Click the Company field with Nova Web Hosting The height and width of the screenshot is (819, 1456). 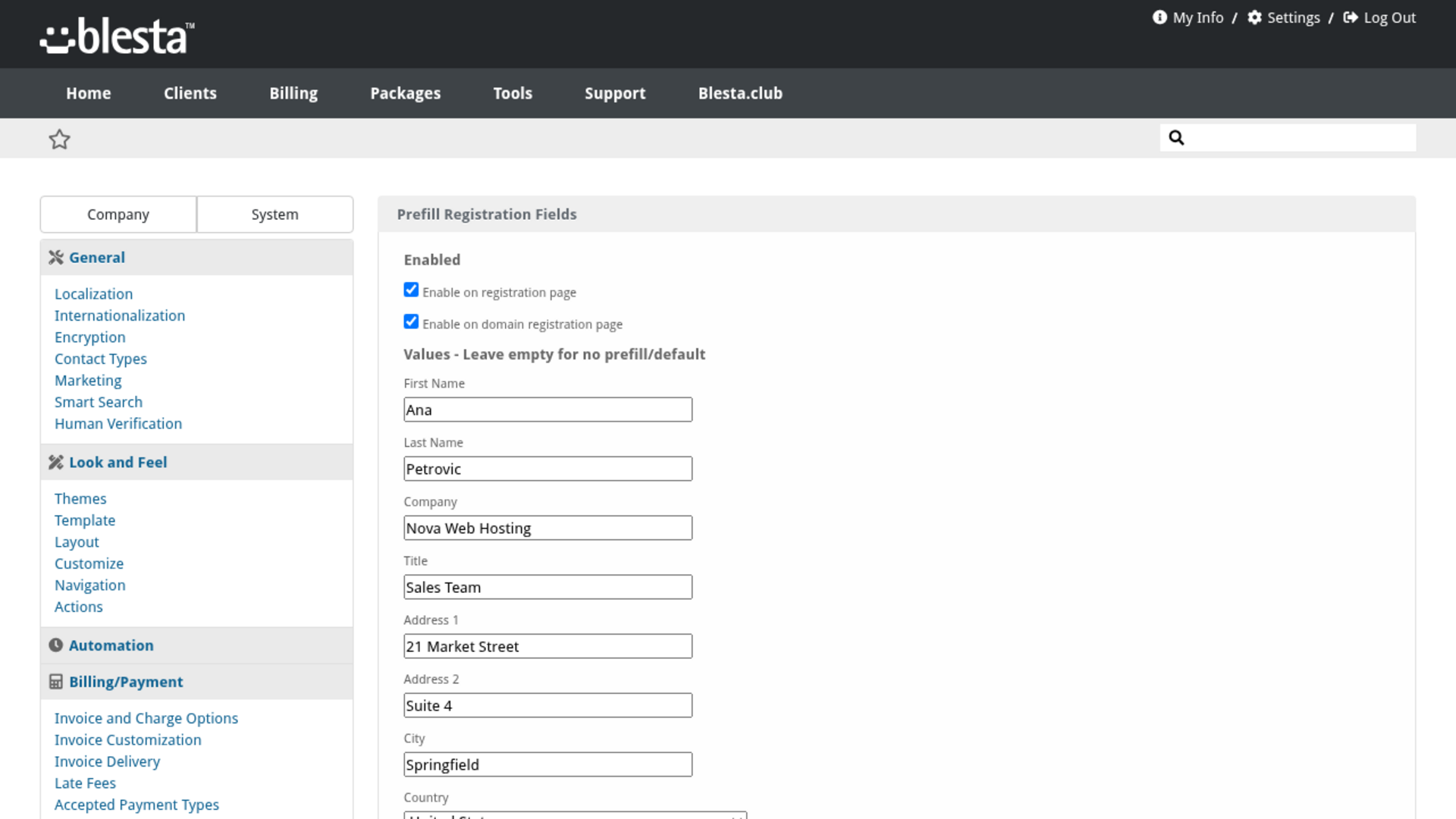[x=548, y=528]
